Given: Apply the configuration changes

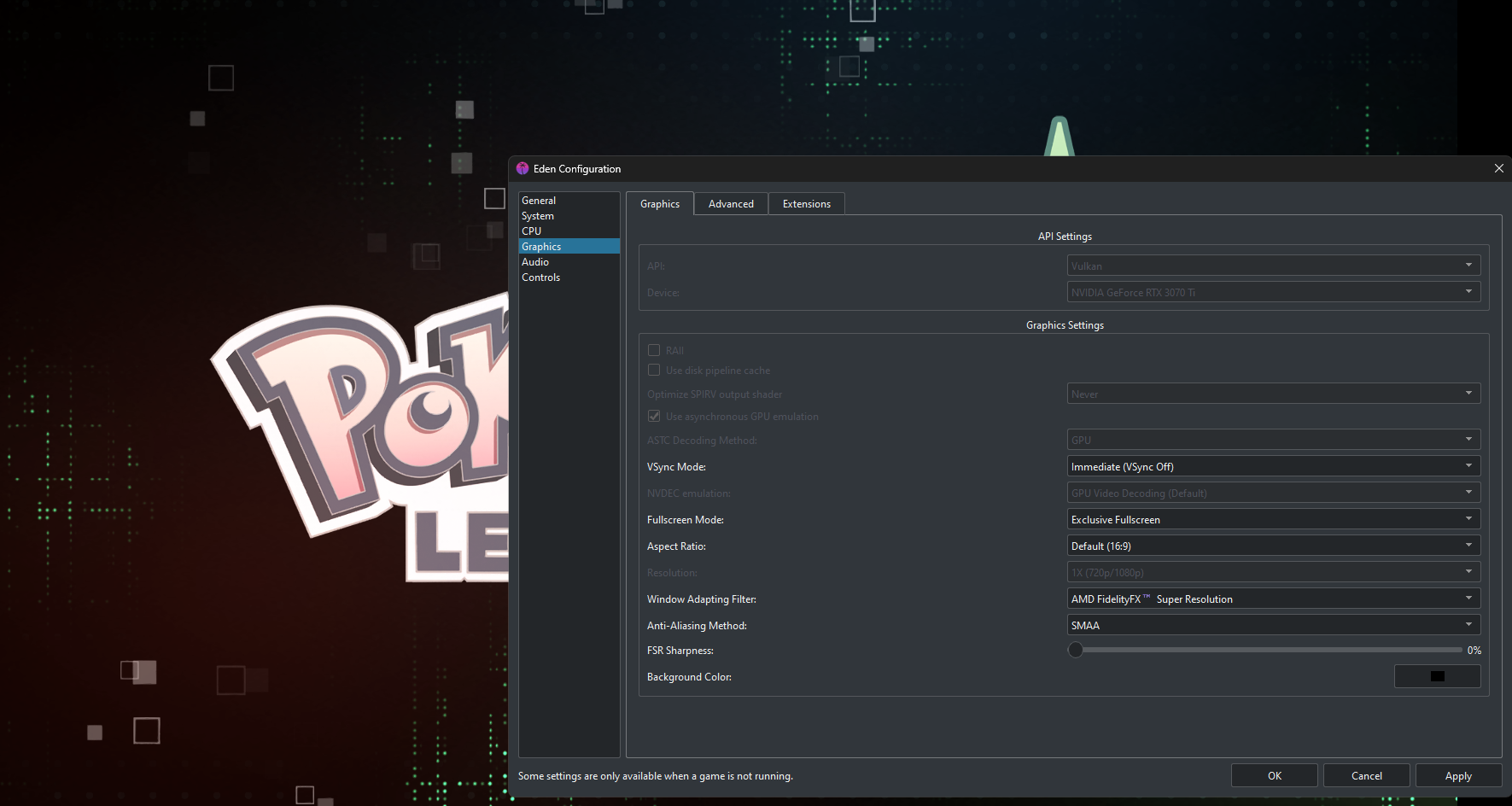Looking at the screenshot, I should [x=1458, y=775].
